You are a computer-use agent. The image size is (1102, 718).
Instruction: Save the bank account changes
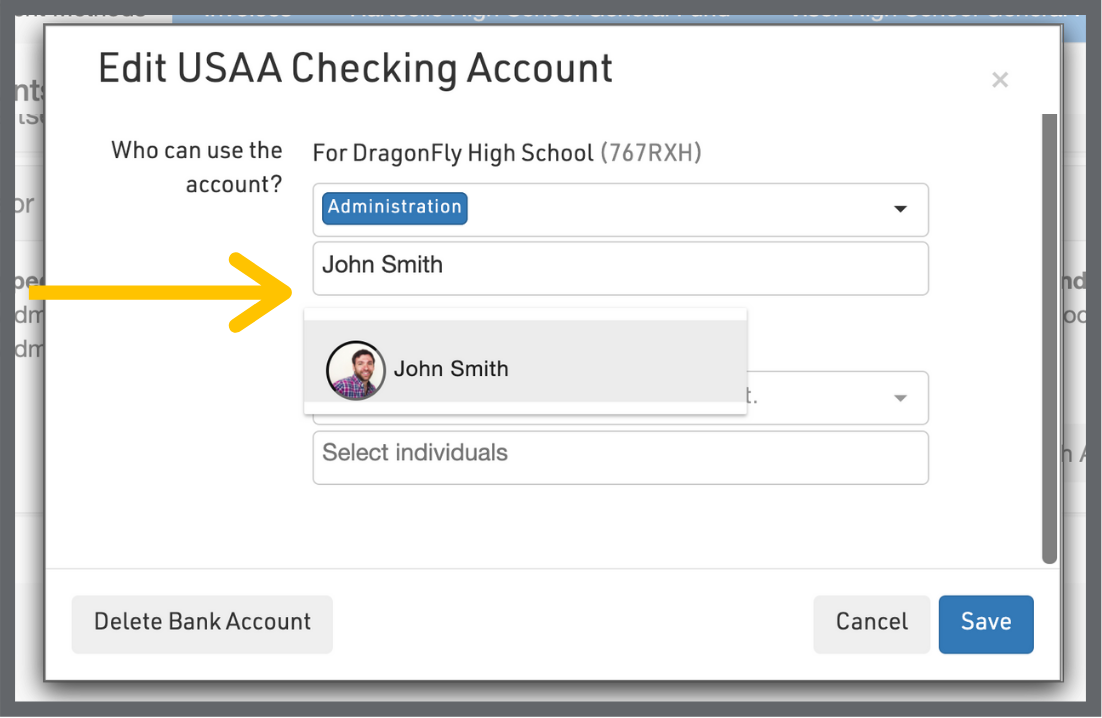(x=985, y=624)
